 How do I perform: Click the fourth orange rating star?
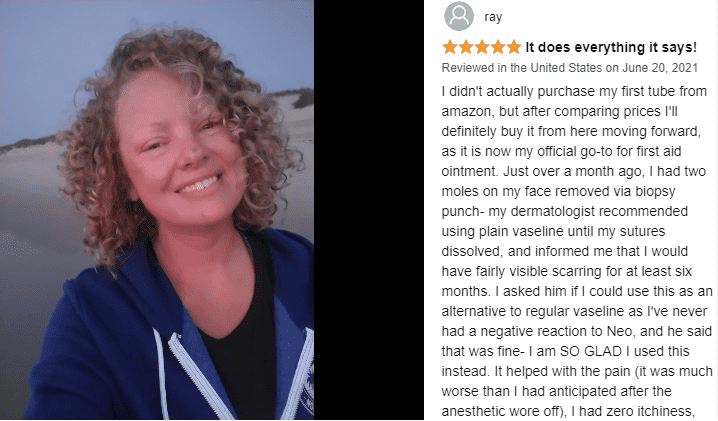tap(498, 47)
